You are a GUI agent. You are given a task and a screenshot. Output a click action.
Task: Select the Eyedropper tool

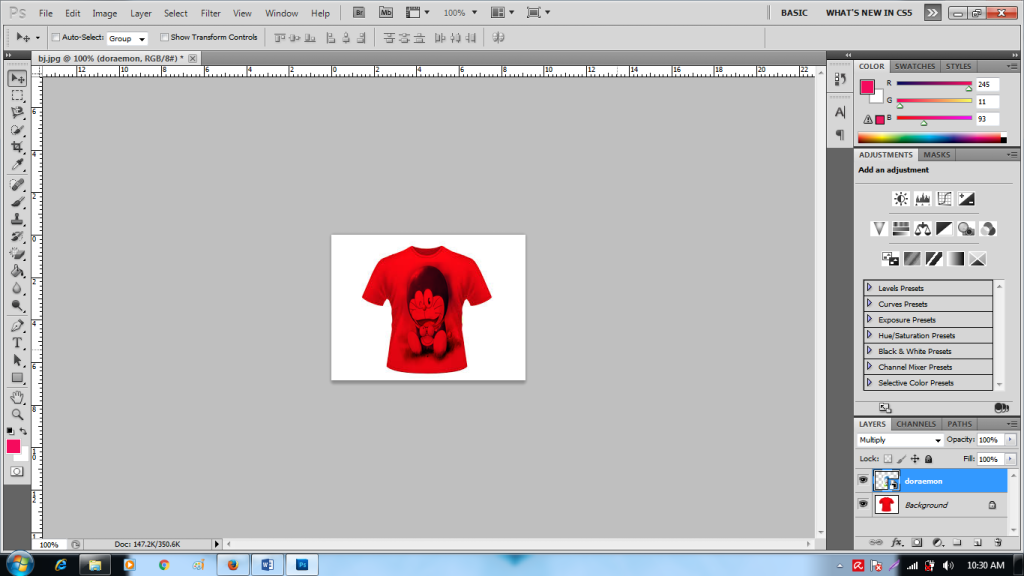[x=17, y=164]
